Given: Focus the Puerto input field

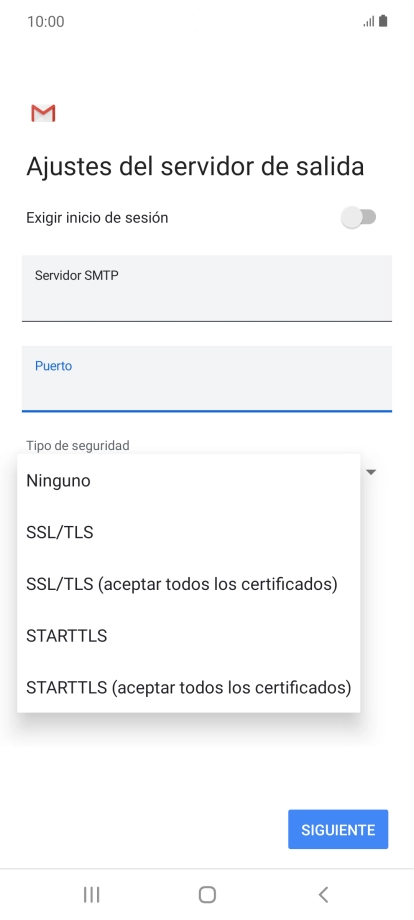Looking at the screenshot, I should pos(206,378).
